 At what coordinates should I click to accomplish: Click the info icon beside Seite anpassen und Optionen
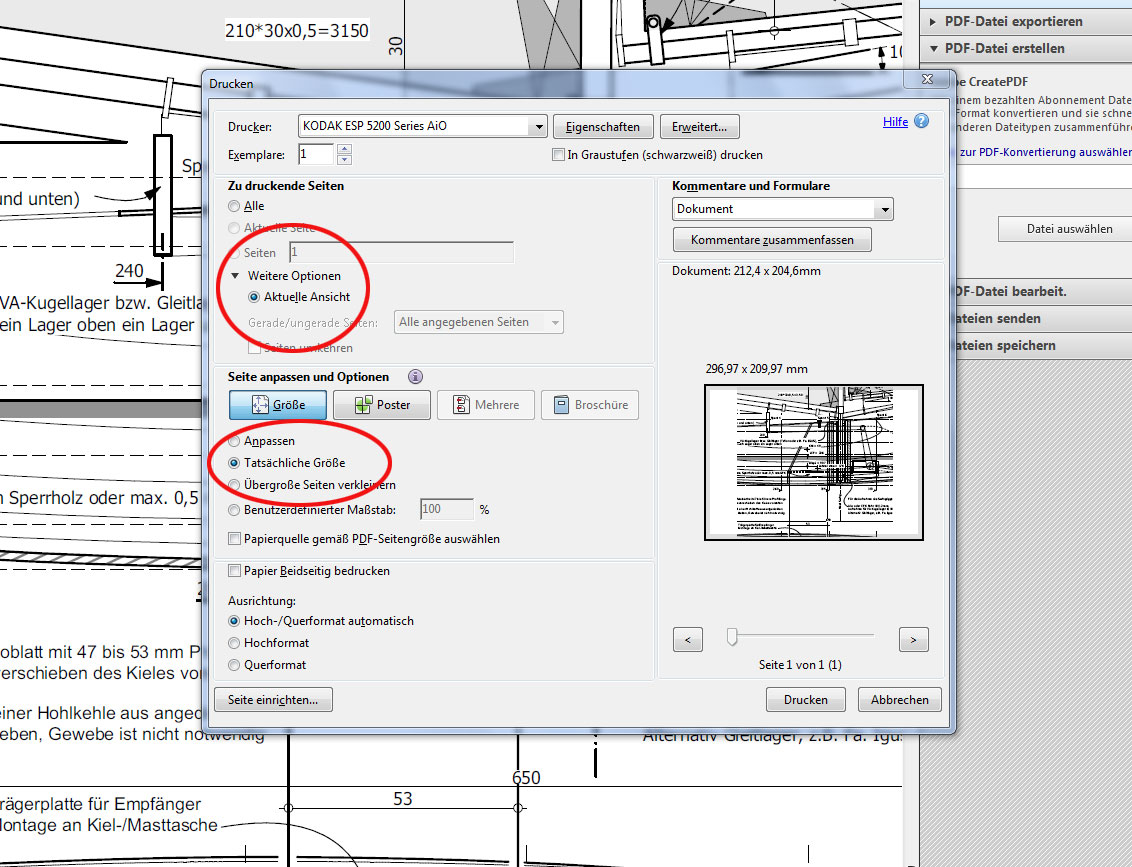(415, 377)
